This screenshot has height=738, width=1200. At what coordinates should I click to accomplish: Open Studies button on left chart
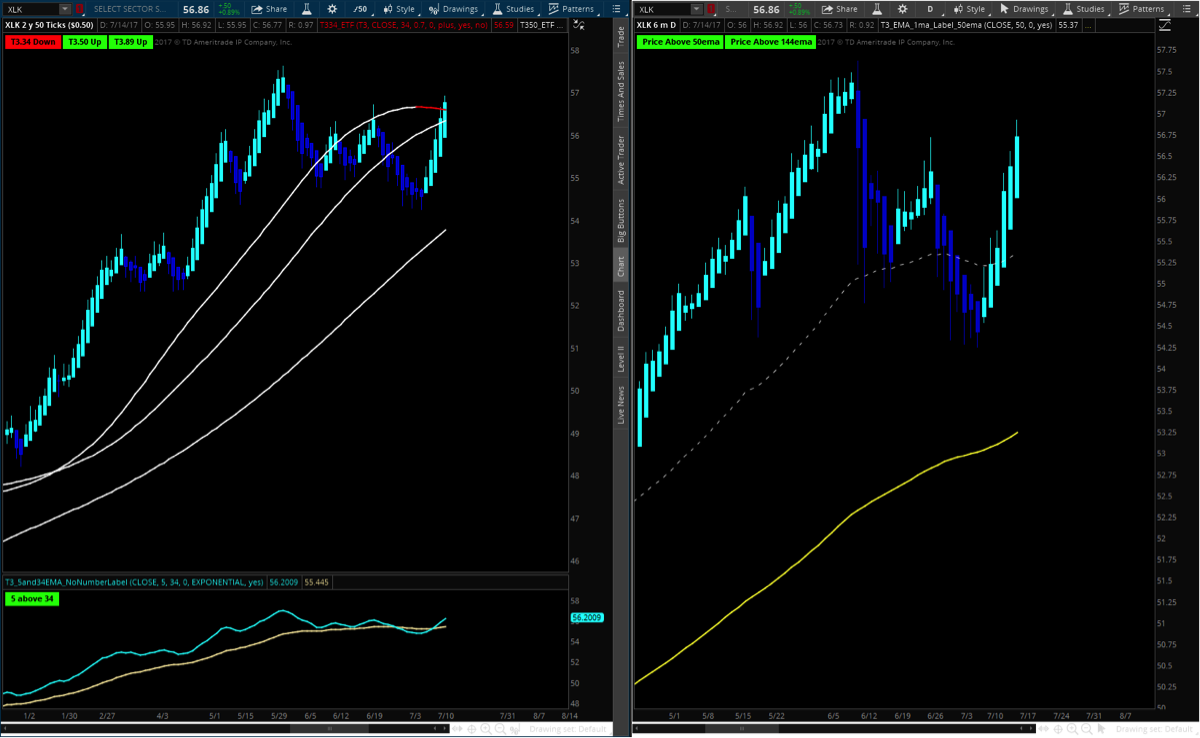[512, 9]
